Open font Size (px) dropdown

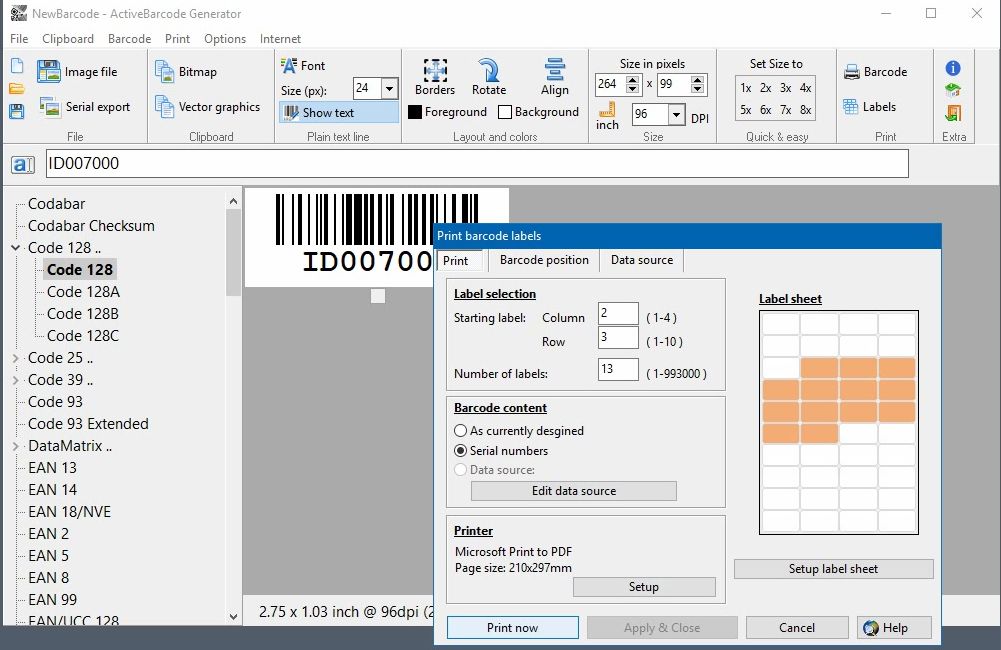(389, 89)
